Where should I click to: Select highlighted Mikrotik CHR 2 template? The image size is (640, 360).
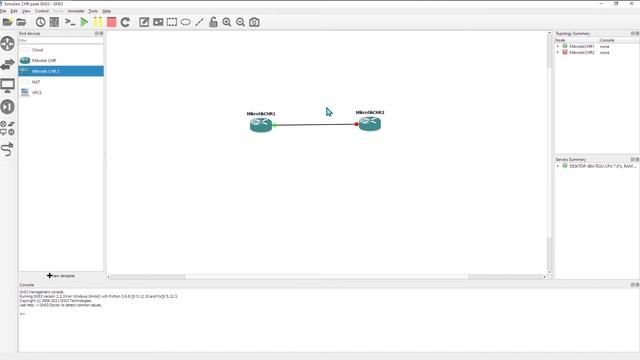pos(61,71)
